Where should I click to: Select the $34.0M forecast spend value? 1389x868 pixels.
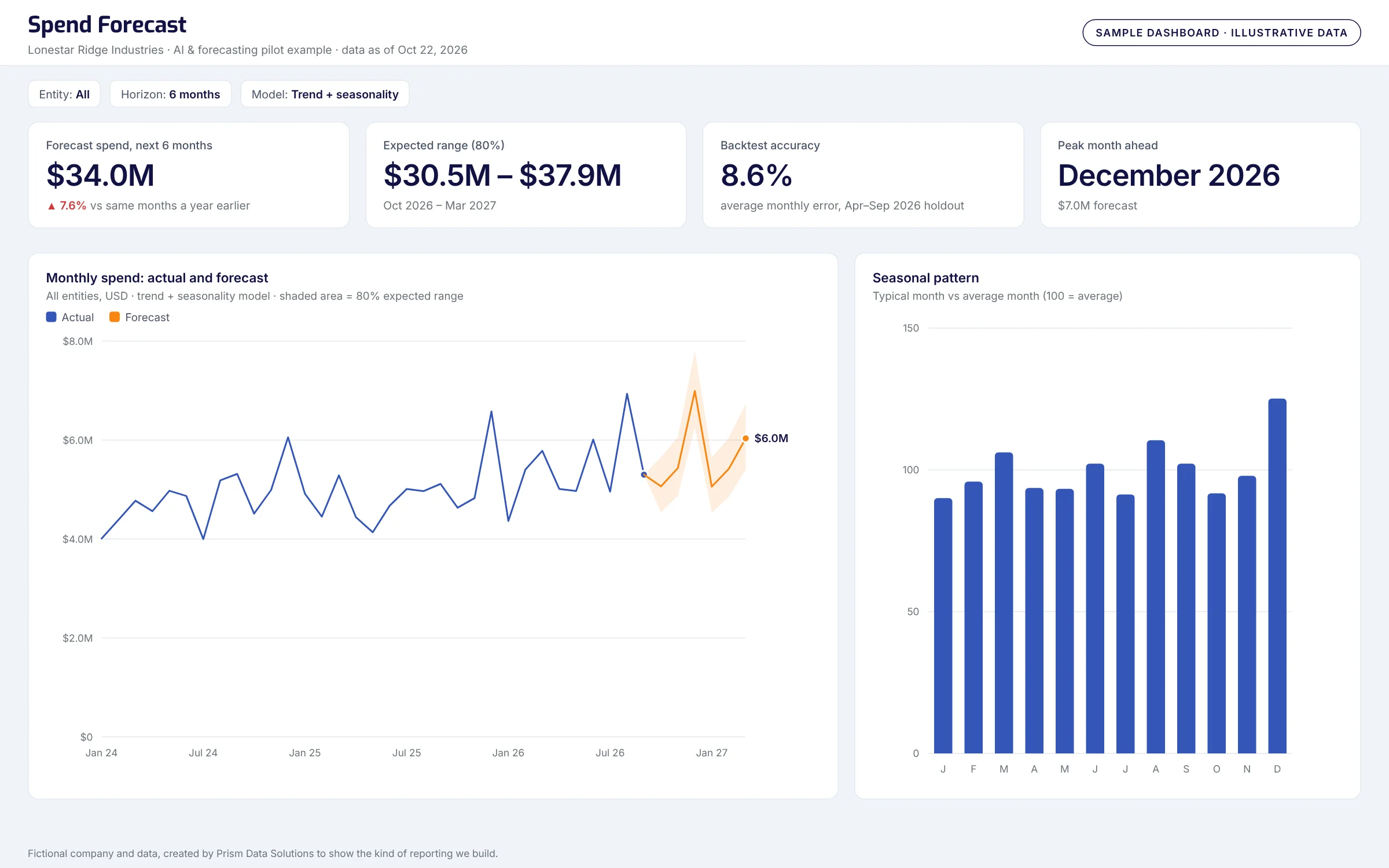pyautogui.click(x=100, y=175)
